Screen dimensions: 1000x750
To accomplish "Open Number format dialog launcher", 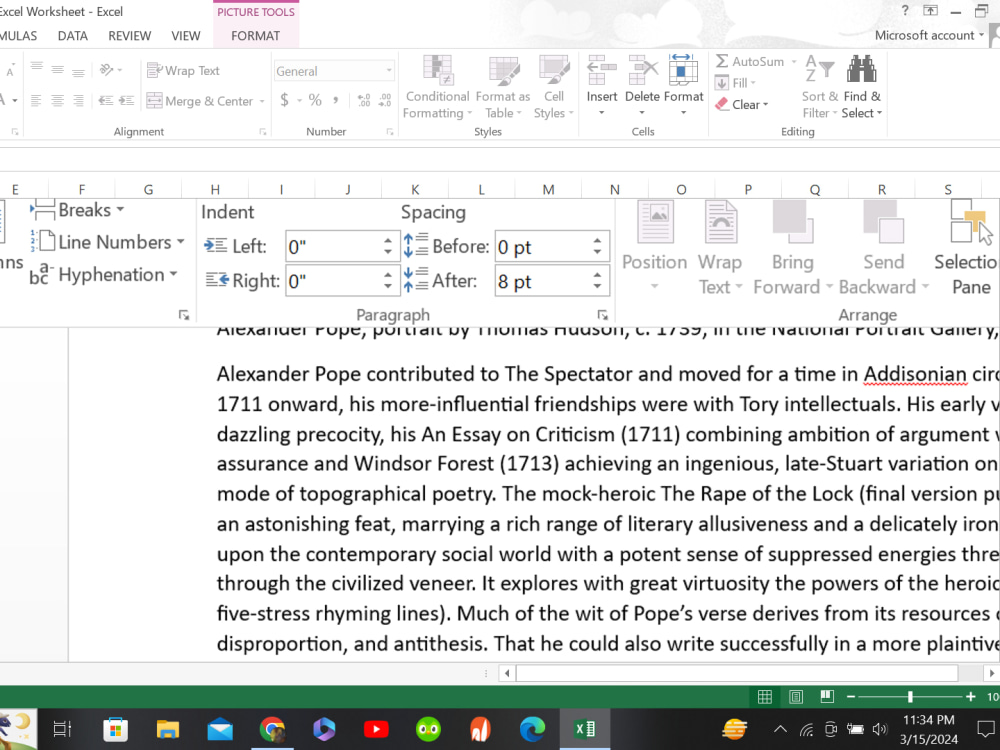I will (390, 132).
